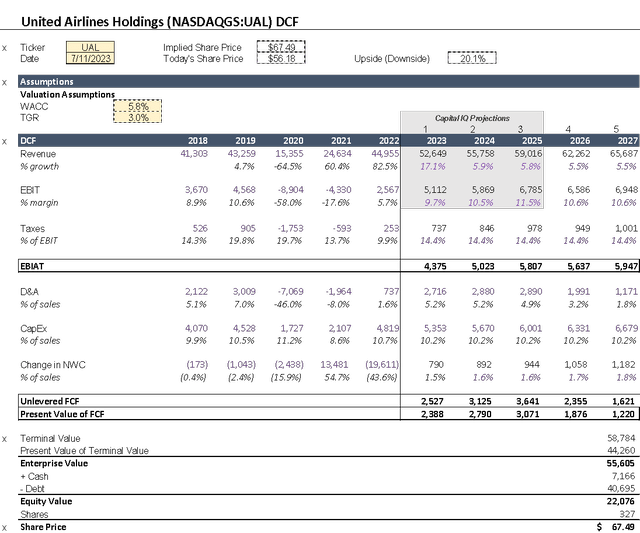
Task: Click 2020 Revenue value 15,355
Action: (x=289, y=153)
